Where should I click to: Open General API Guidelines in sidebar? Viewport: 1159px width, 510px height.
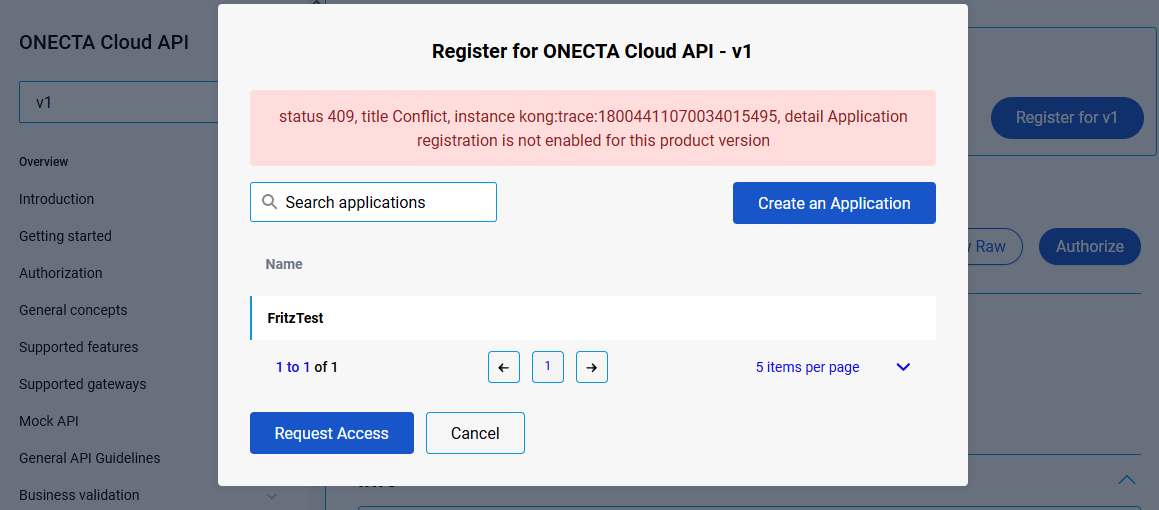click(89, 458)
